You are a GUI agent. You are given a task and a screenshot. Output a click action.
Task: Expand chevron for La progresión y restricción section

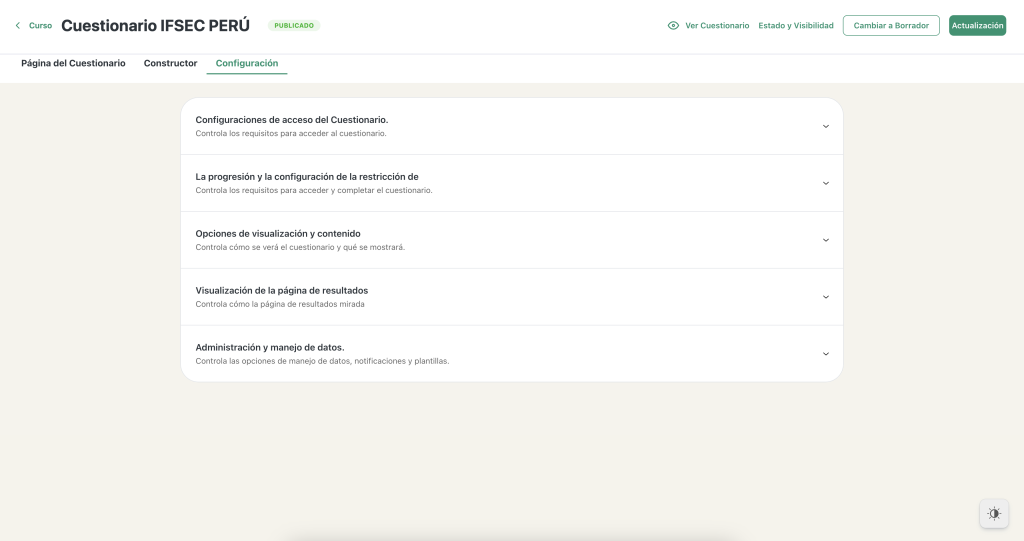(825, 184)
